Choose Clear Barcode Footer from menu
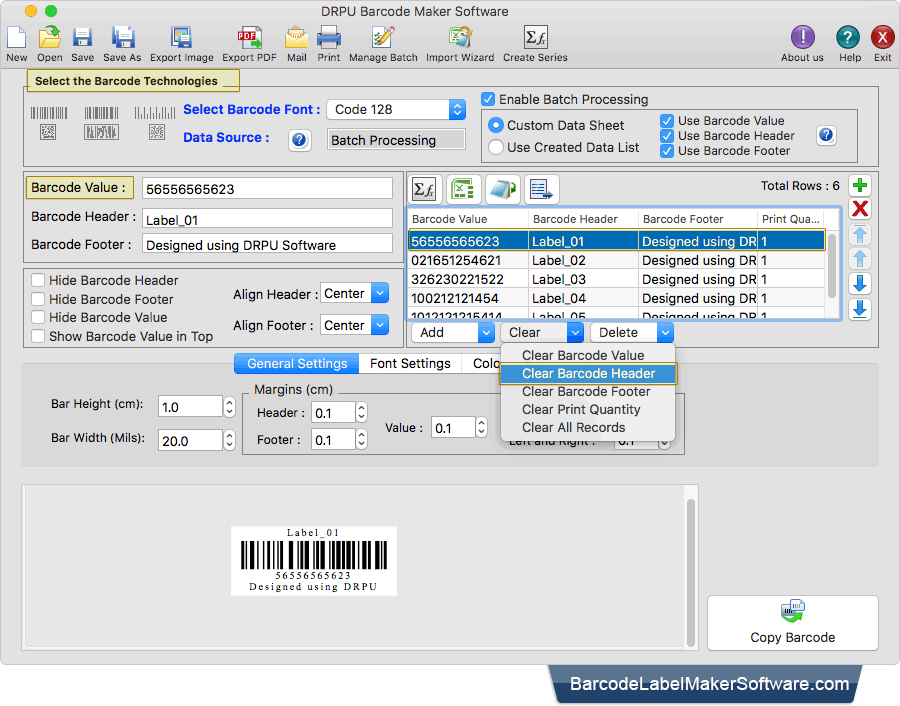Image resolution: width=900 pixels, height=706 pixels. click(588, 391)
